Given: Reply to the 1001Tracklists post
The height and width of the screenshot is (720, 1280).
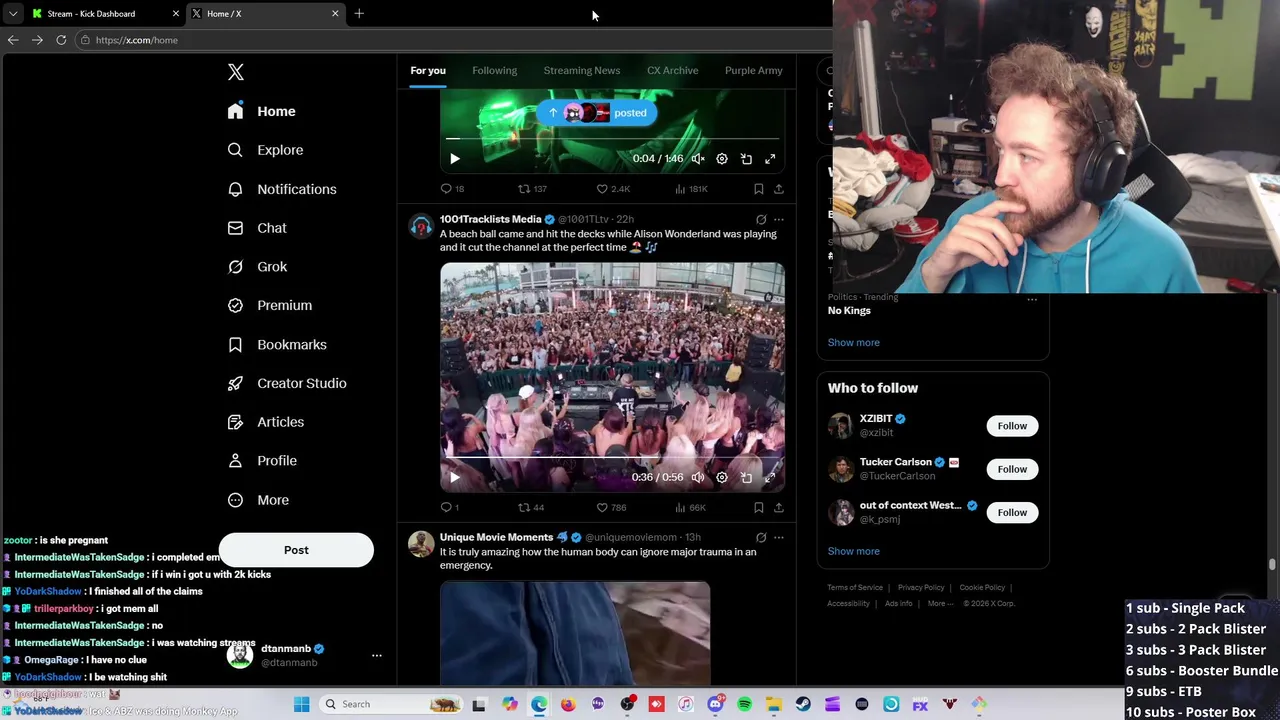Looking at the screenshot, I should pos(450,508).
